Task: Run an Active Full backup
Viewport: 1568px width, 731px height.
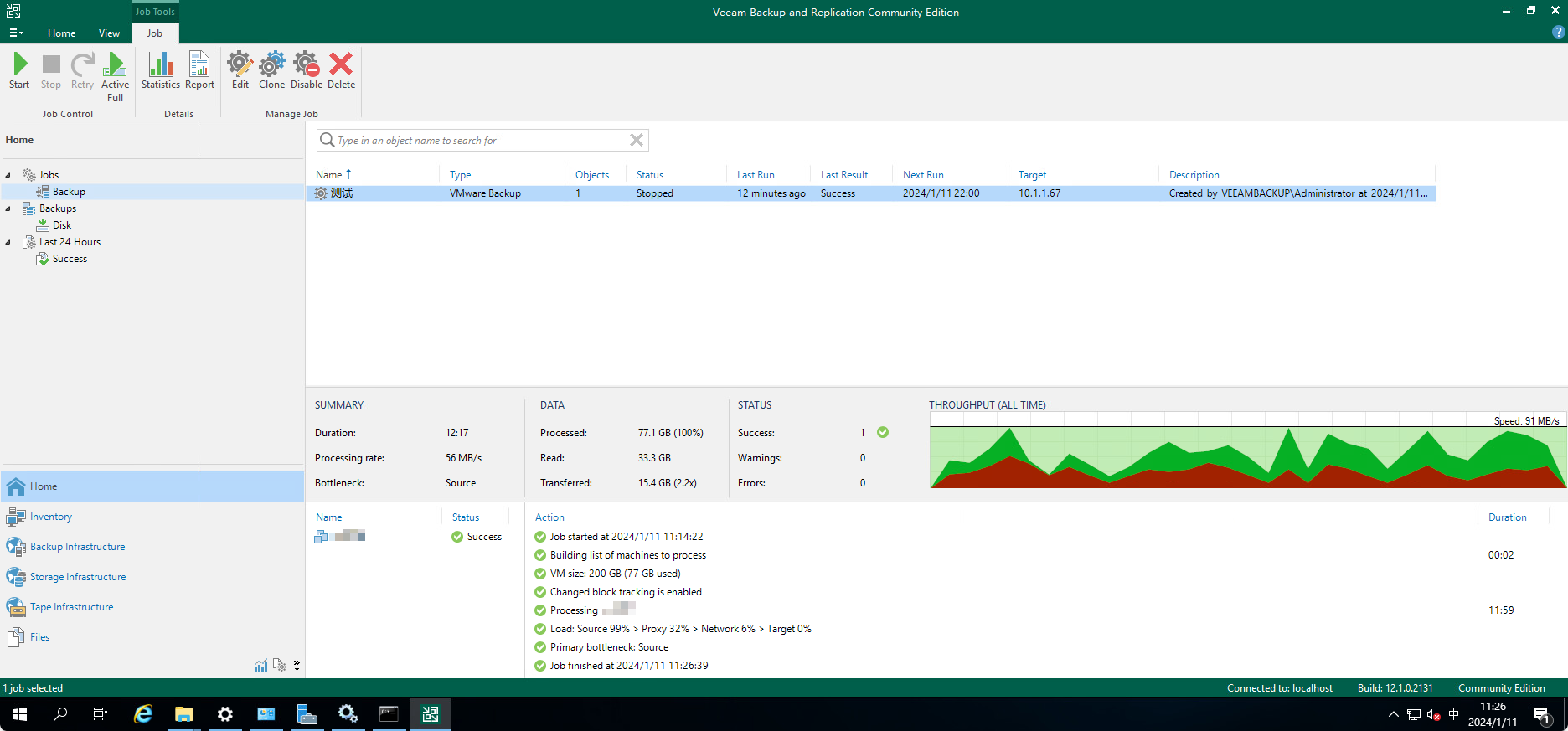Action: tap(115, 77)
